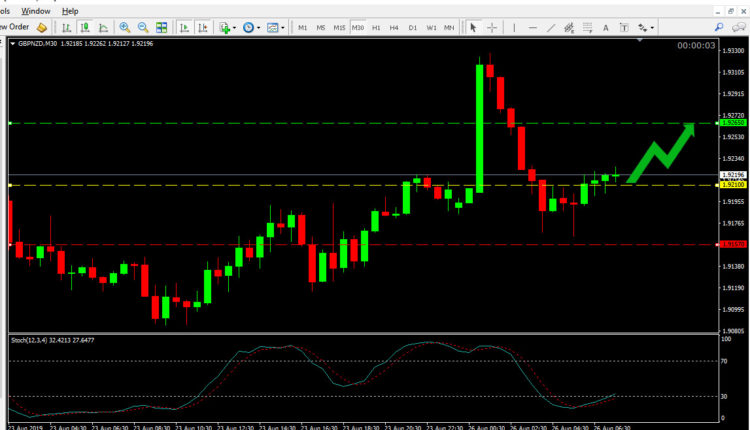Expand the Arrows tool dropdown arrow

(652, 28)
